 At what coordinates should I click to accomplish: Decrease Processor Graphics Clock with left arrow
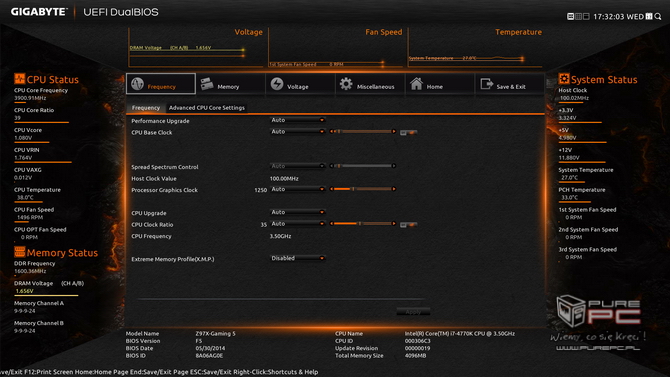point(331,189)
